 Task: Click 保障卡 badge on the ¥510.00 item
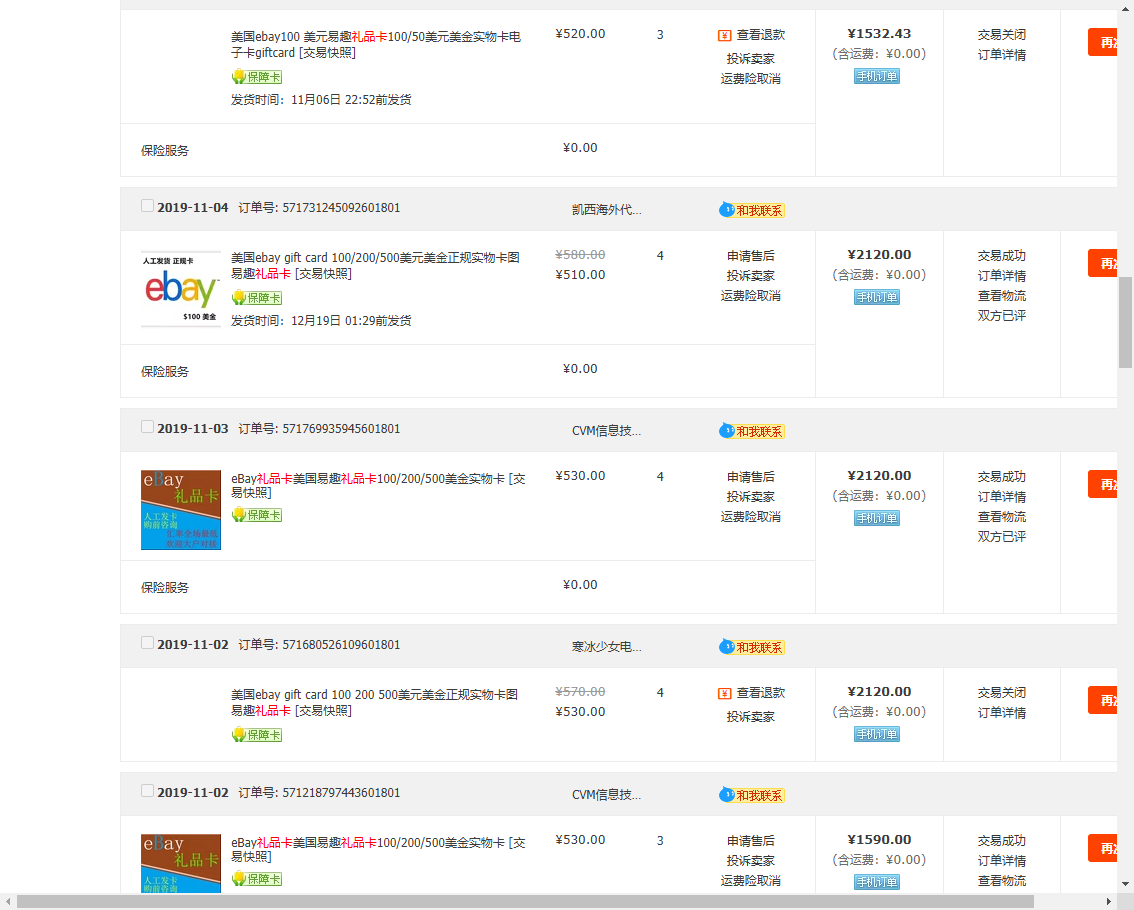[x=257, y=298]
